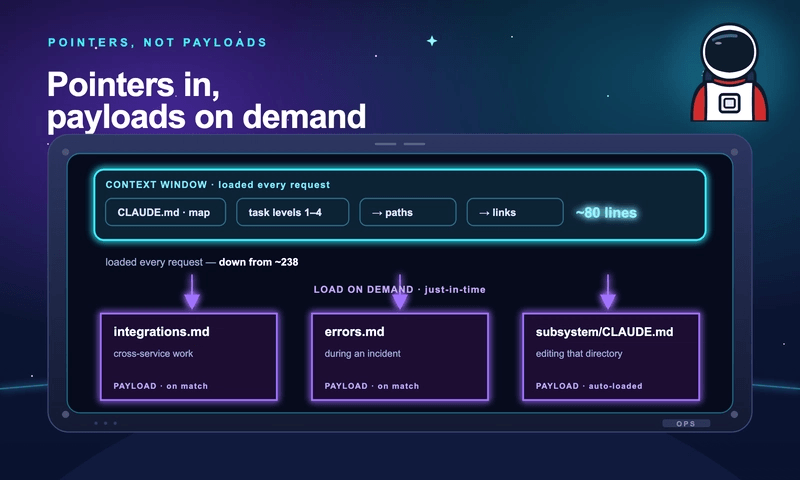
Task: Open the subsystem/CLAUDE.md card
Action: click(x=611, y=357)
